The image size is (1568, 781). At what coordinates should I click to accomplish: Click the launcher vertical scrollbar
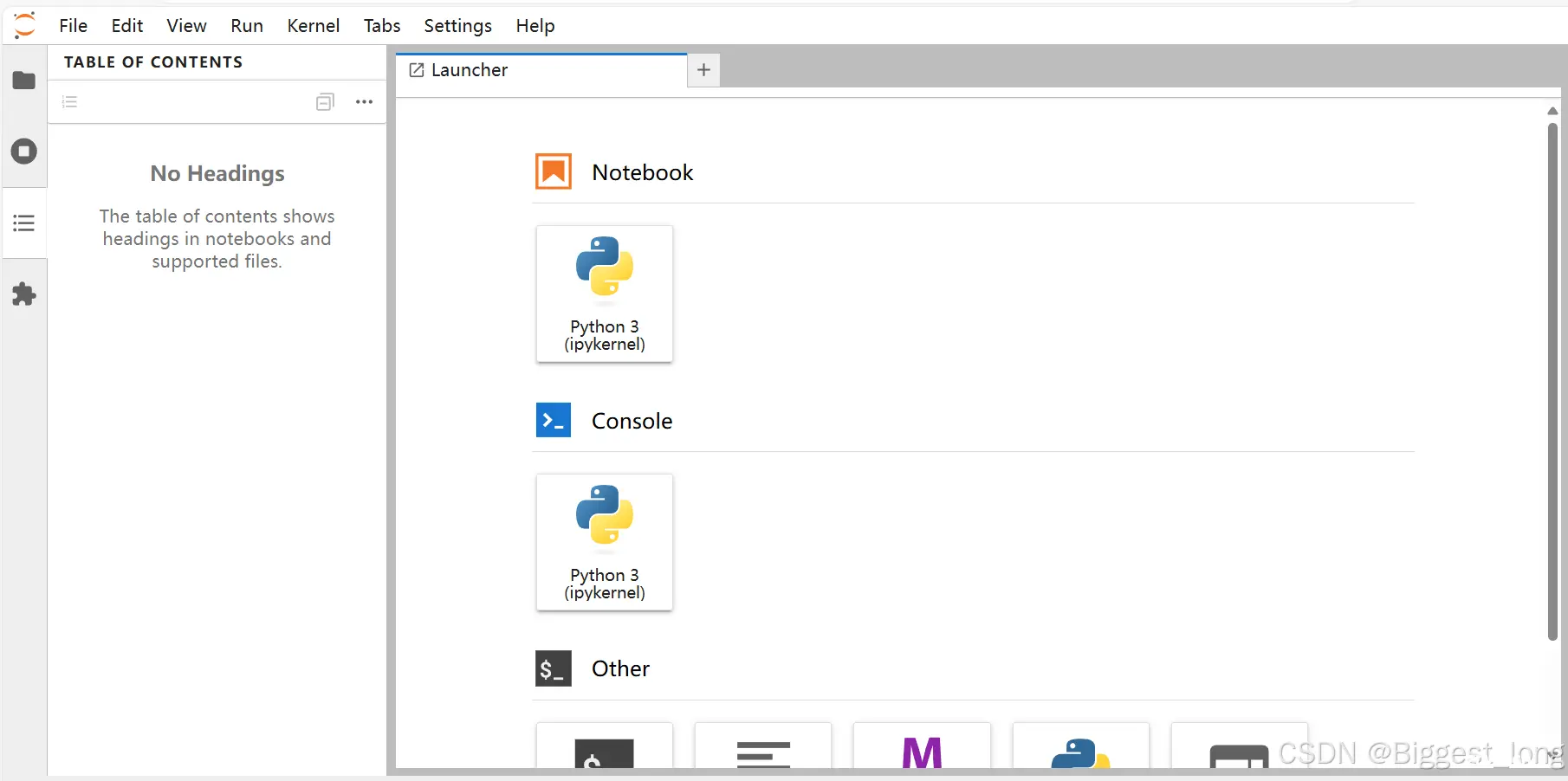click(x=1552, y=381)
